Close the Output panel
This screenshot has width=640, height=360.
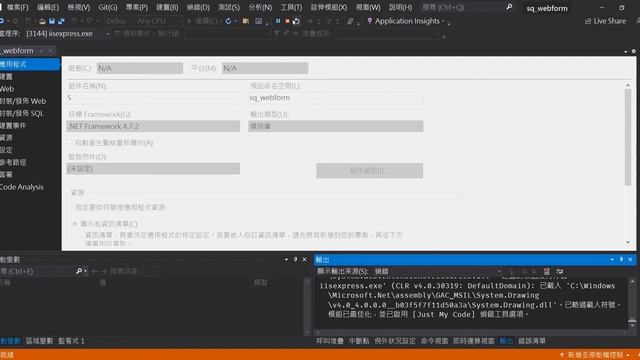click(630, 260)
